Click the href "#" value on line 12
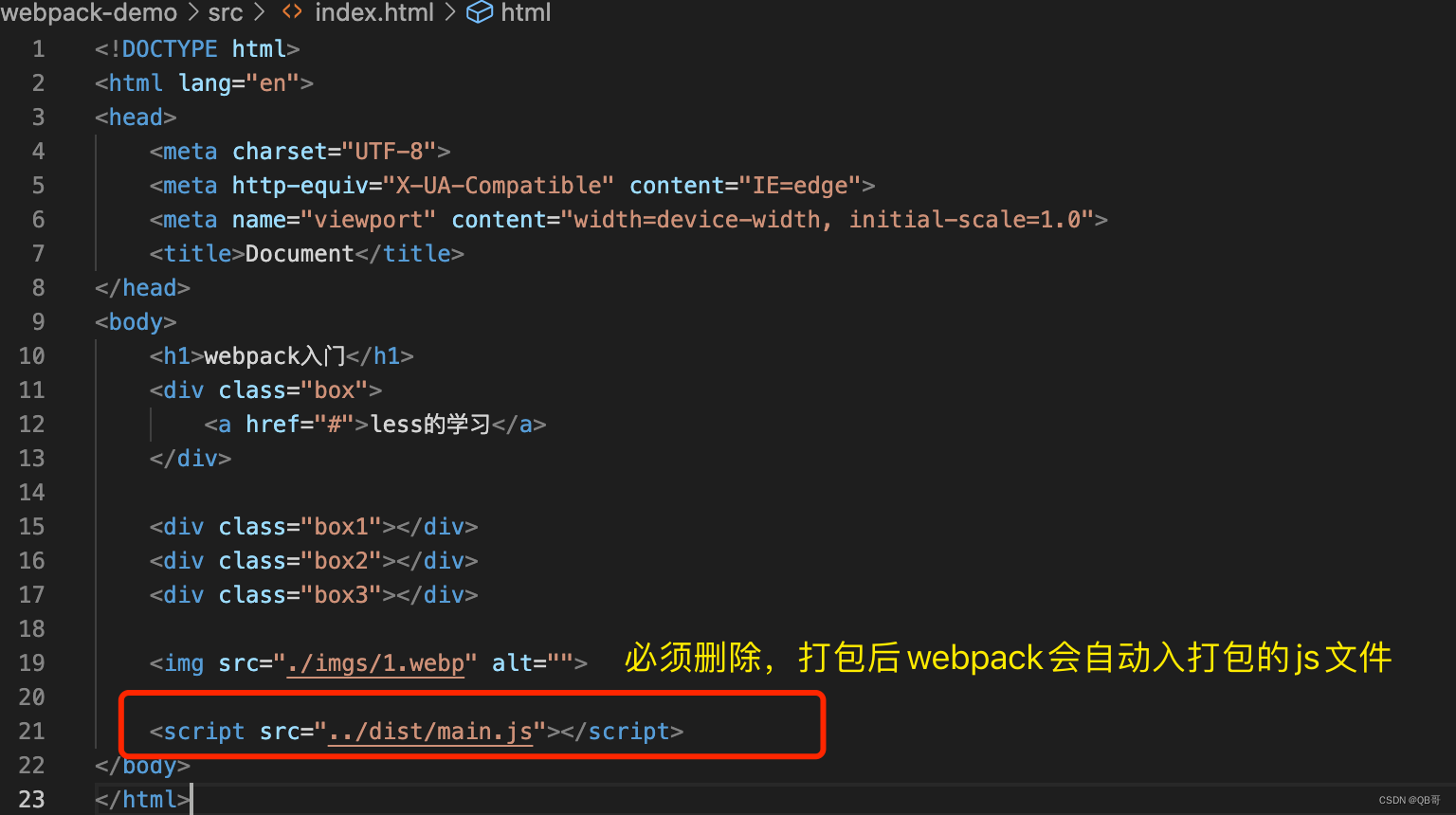Image resolution: width=1456 pixels, height=815 pixels. coord(335,425)
